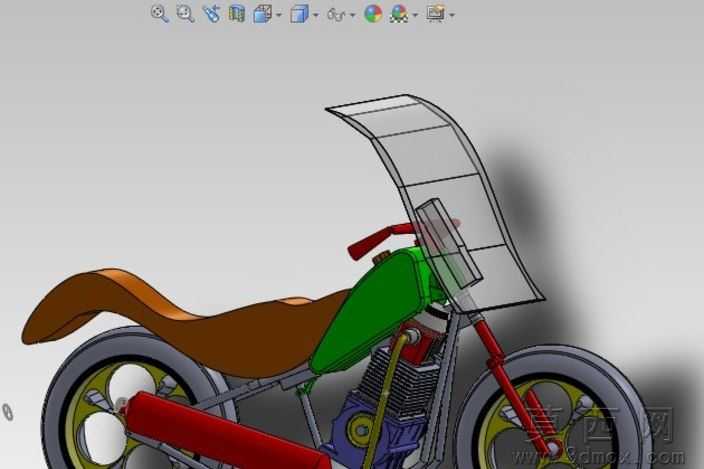Screen dimensions: 704x469
Task: Click the Hide/Show Items glasses icon
Action: [336, 15]
